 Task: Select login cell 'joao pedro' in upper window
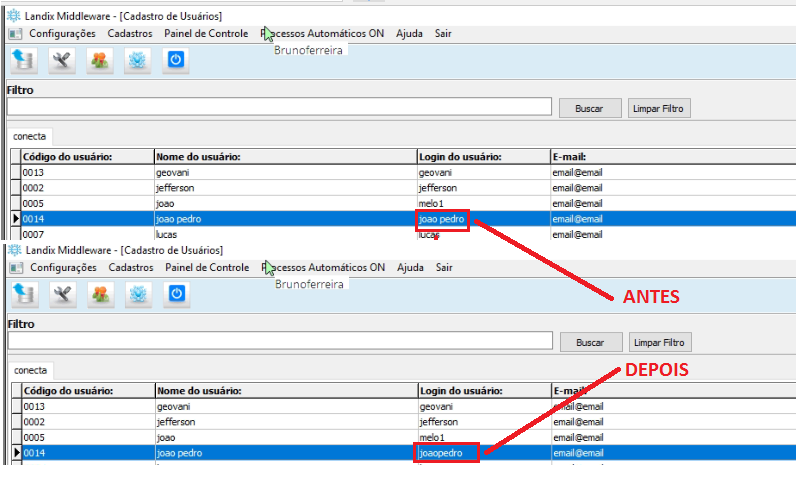tap(484, 219)
